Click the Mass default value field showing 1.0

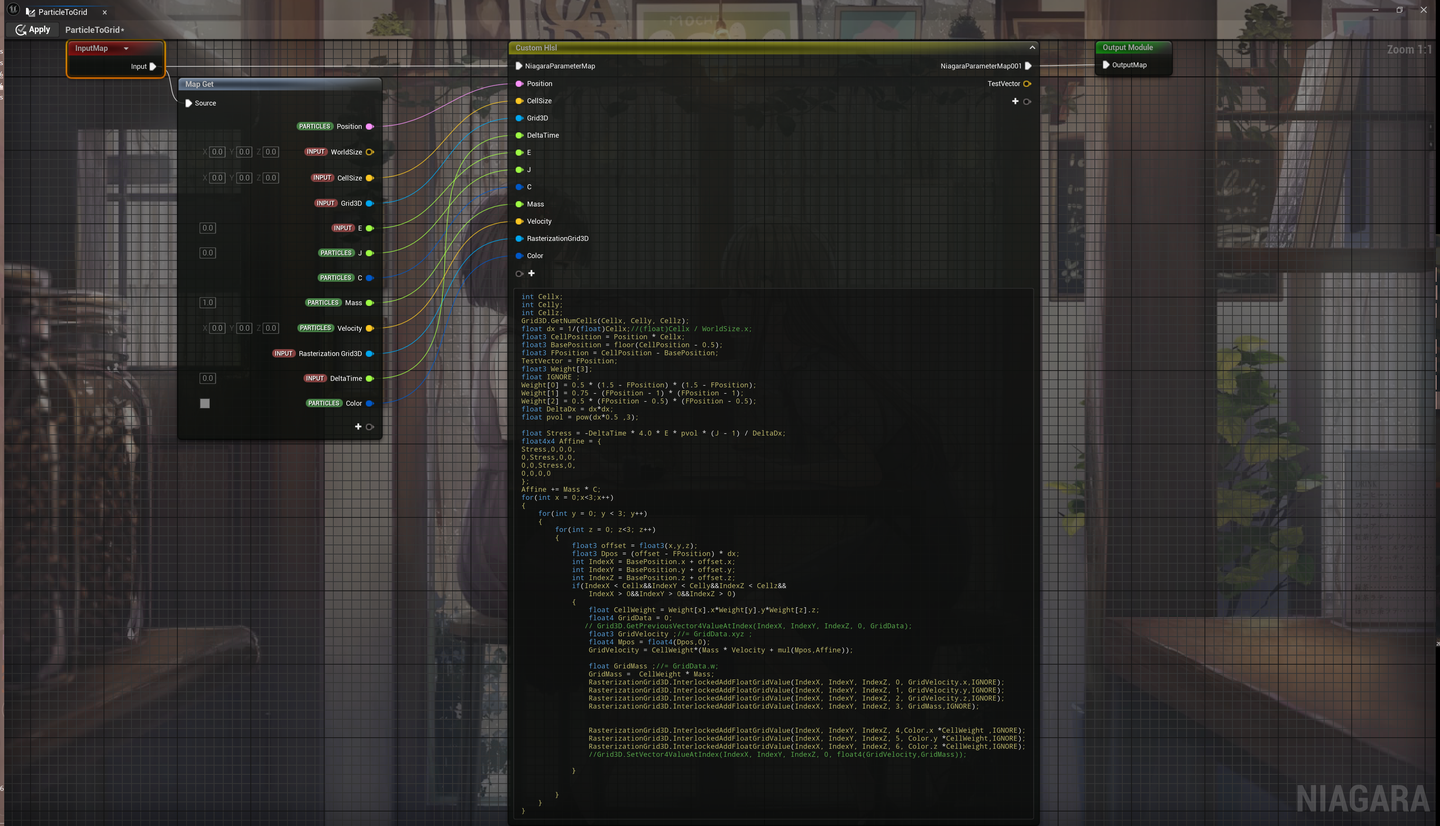(x=208, y=303)
